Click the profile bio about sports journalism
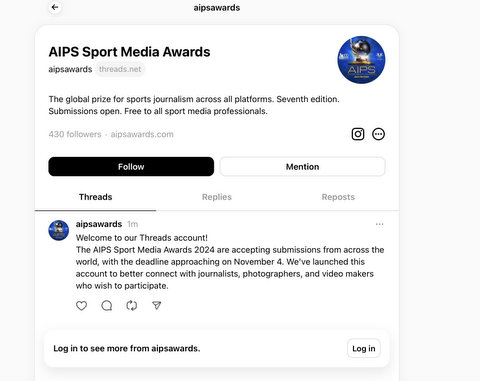 click(194, 105)
